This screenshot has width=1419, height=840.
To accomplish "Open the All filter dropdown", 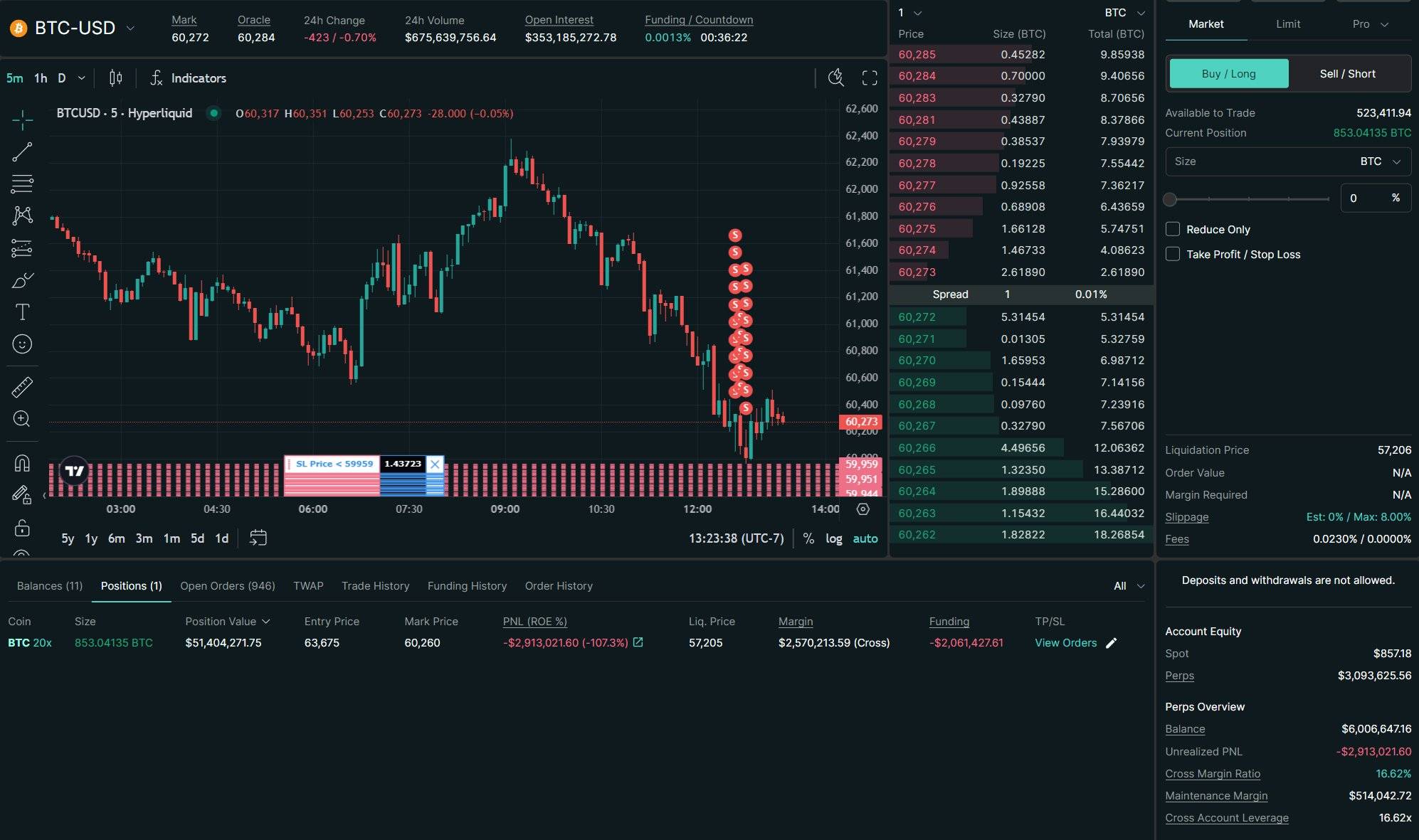I will point(1129,586).
